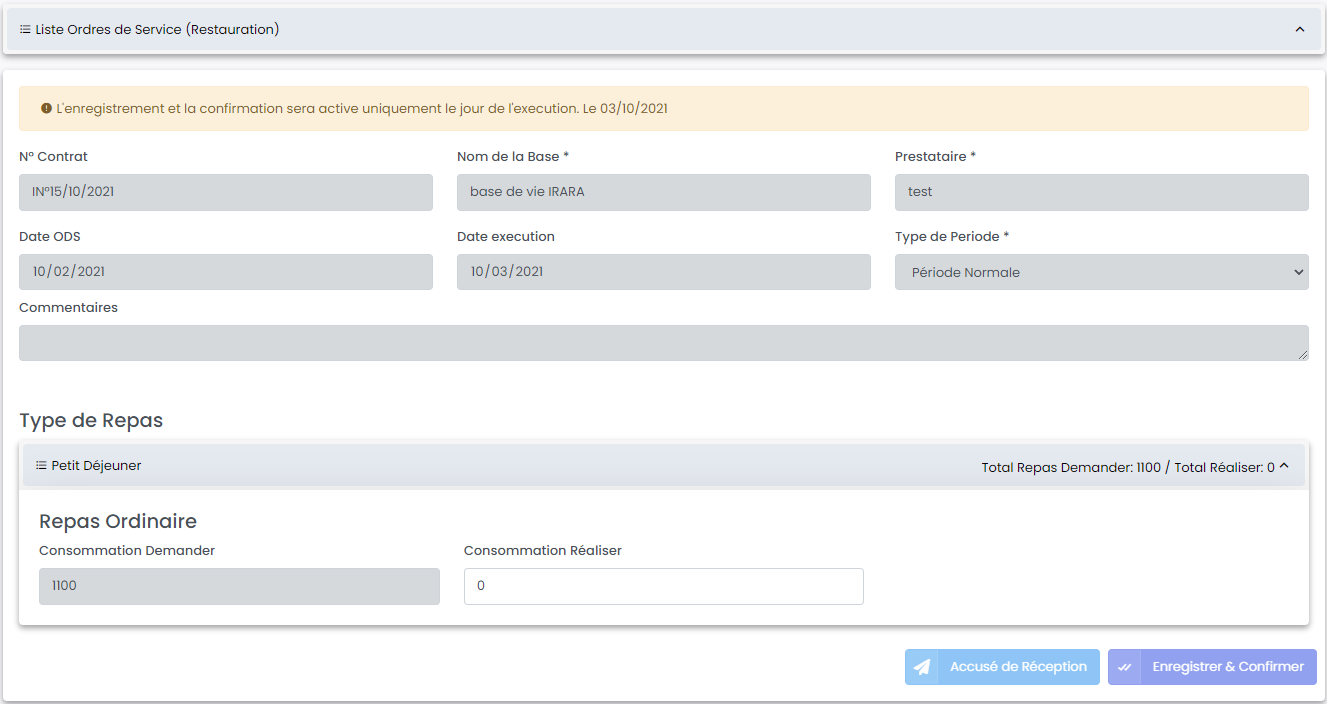Click the Total Repas Demander summary text

click(x=1127, y=467)
